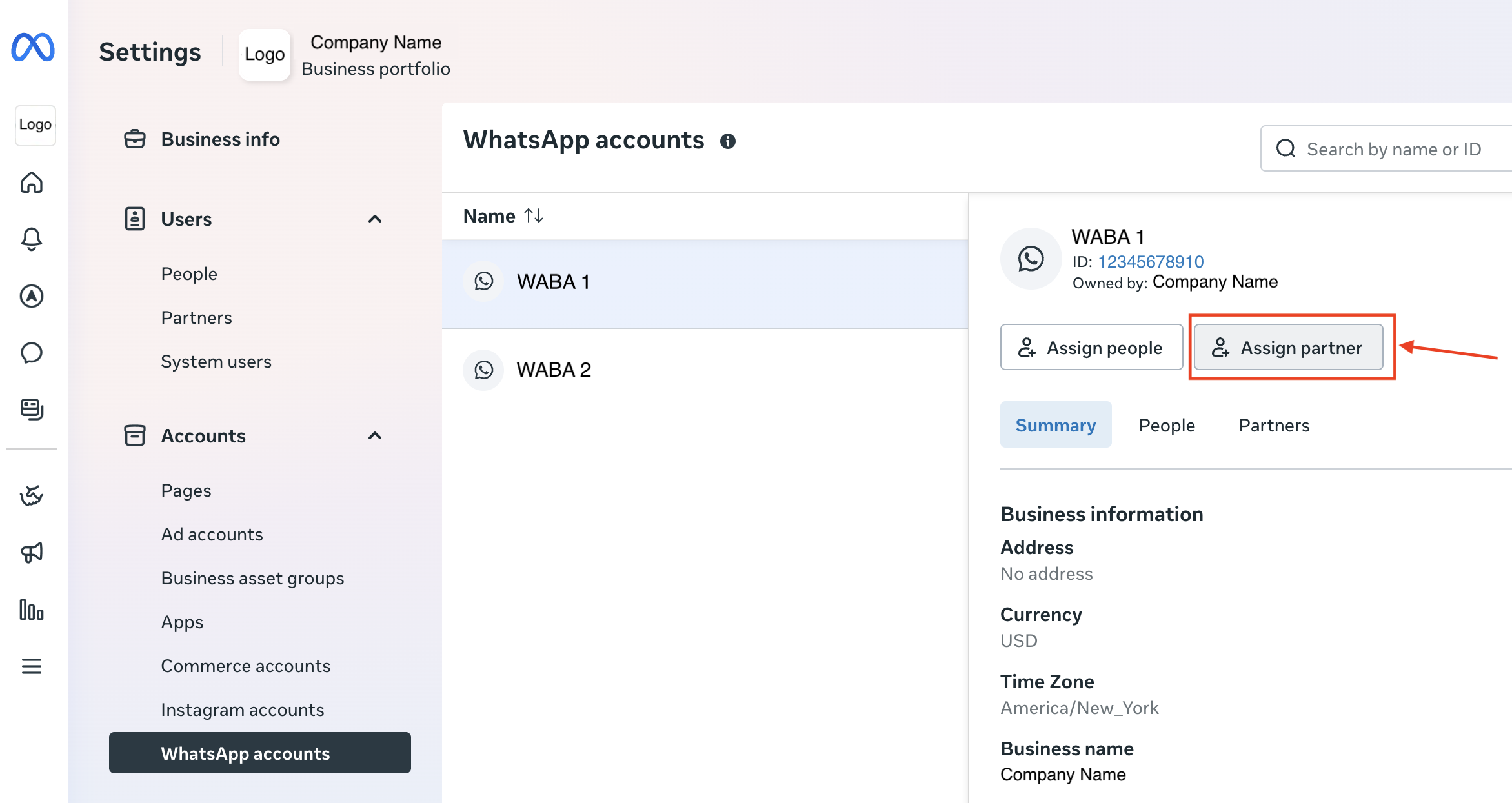This screenshot has height=803, width=1512.
Task: Click the Company Name Logo thumbnail in header
Action: tap(265, 55)
